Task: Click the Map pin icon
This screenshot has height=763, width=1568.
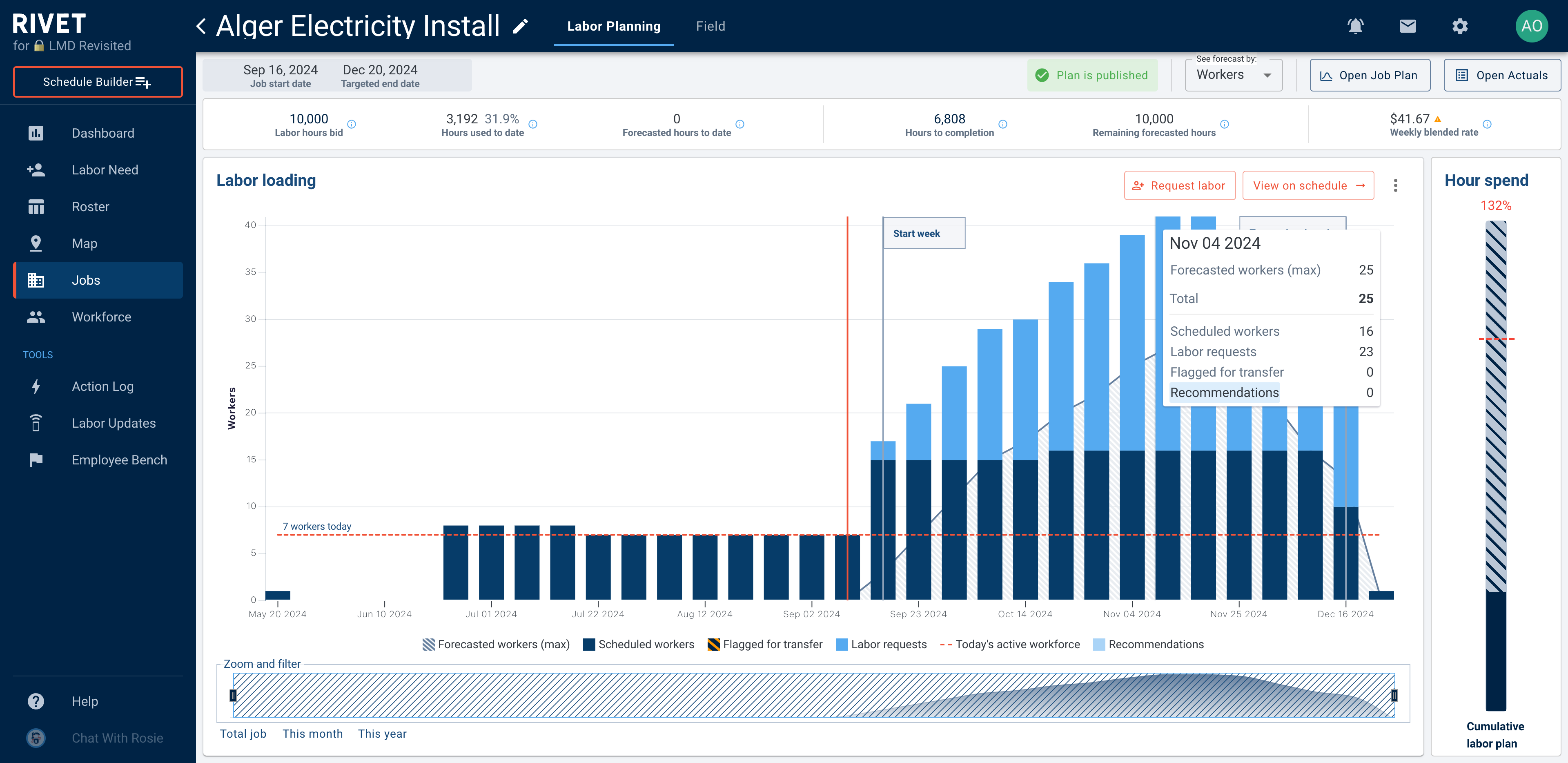Action: click(36, 243)
